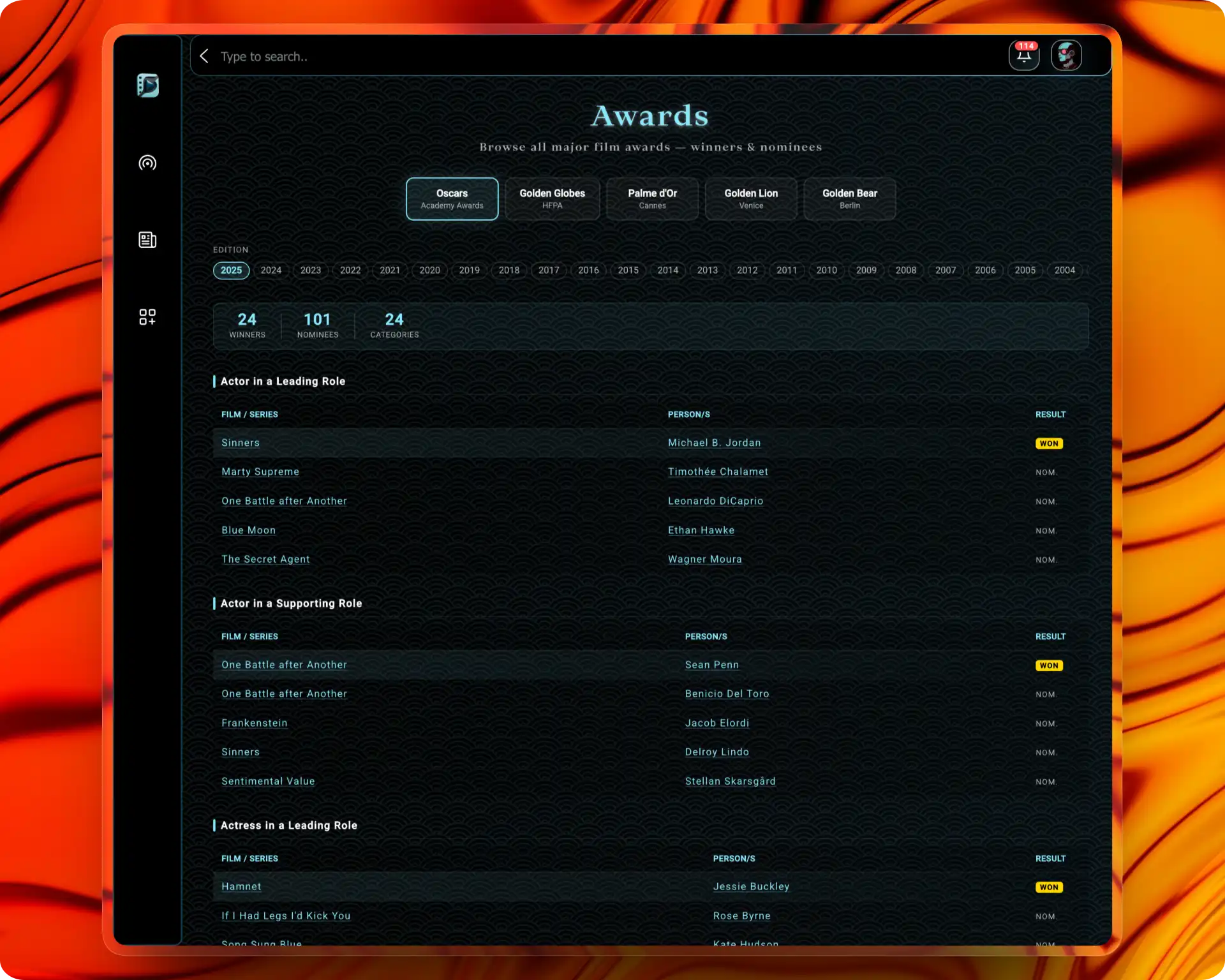The image size is (1225, 980).
Task: Click the back arrow in search bar
Action: pos(204,56)
